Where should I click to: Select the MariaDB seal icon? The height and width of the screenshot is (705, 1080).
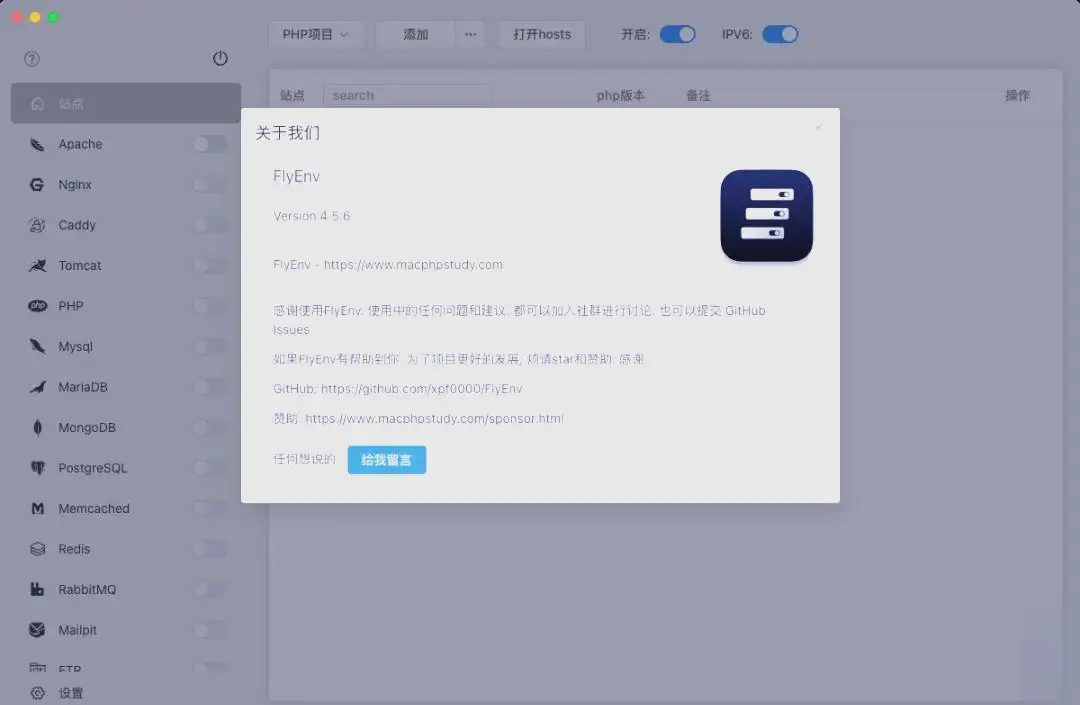37,387
